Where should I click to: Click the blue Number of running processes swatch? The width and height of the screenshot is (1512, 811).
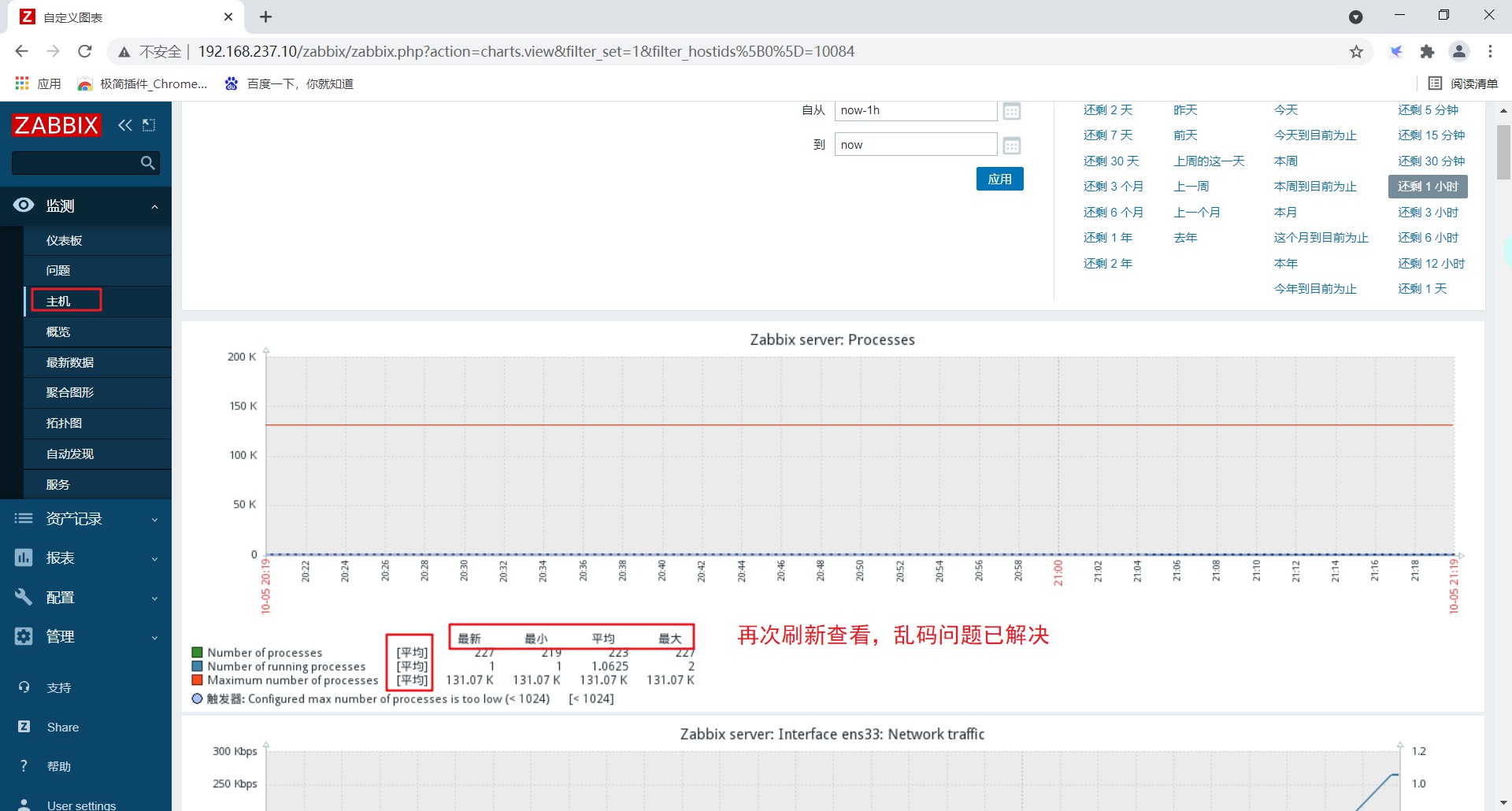(x=198, y=666)
